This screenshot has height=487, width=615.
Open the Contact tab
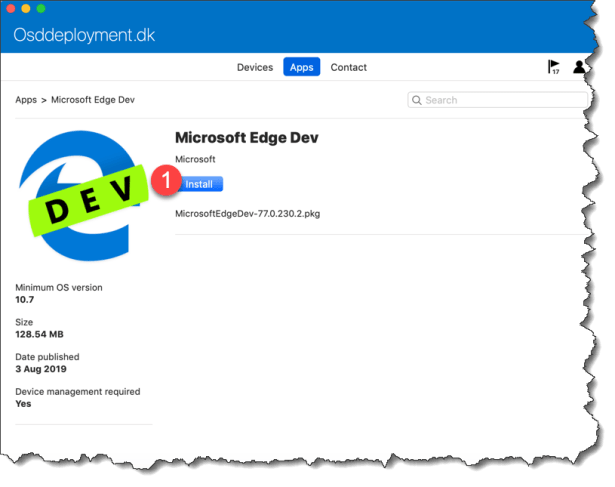(348, 67)
